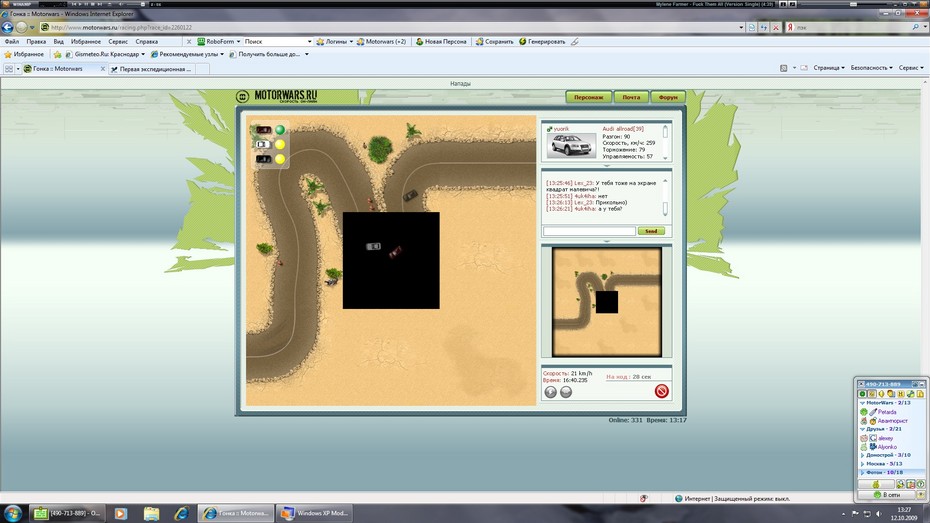Expand the Домострой group in ICQ list
930x523 pixels.
click(862, 455)
